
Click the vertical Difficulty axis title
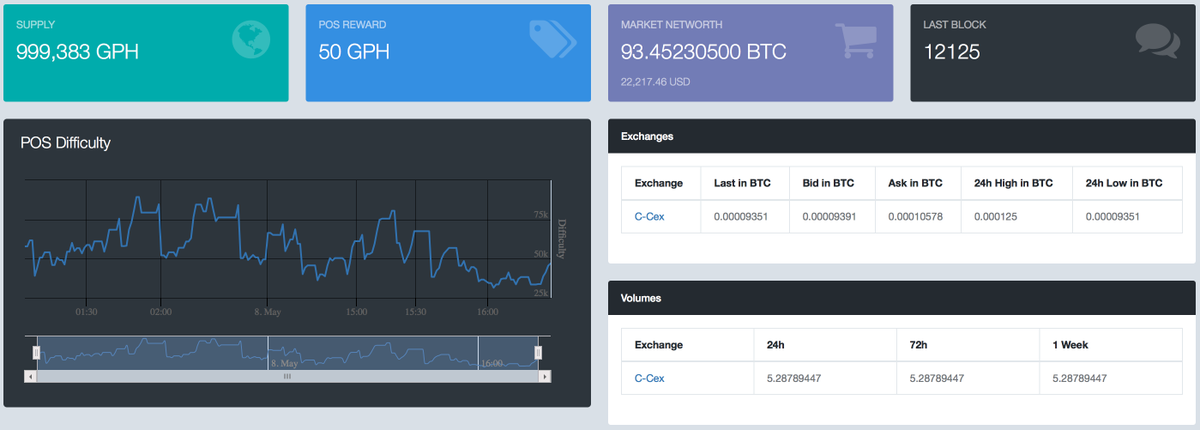coord(561,239)
